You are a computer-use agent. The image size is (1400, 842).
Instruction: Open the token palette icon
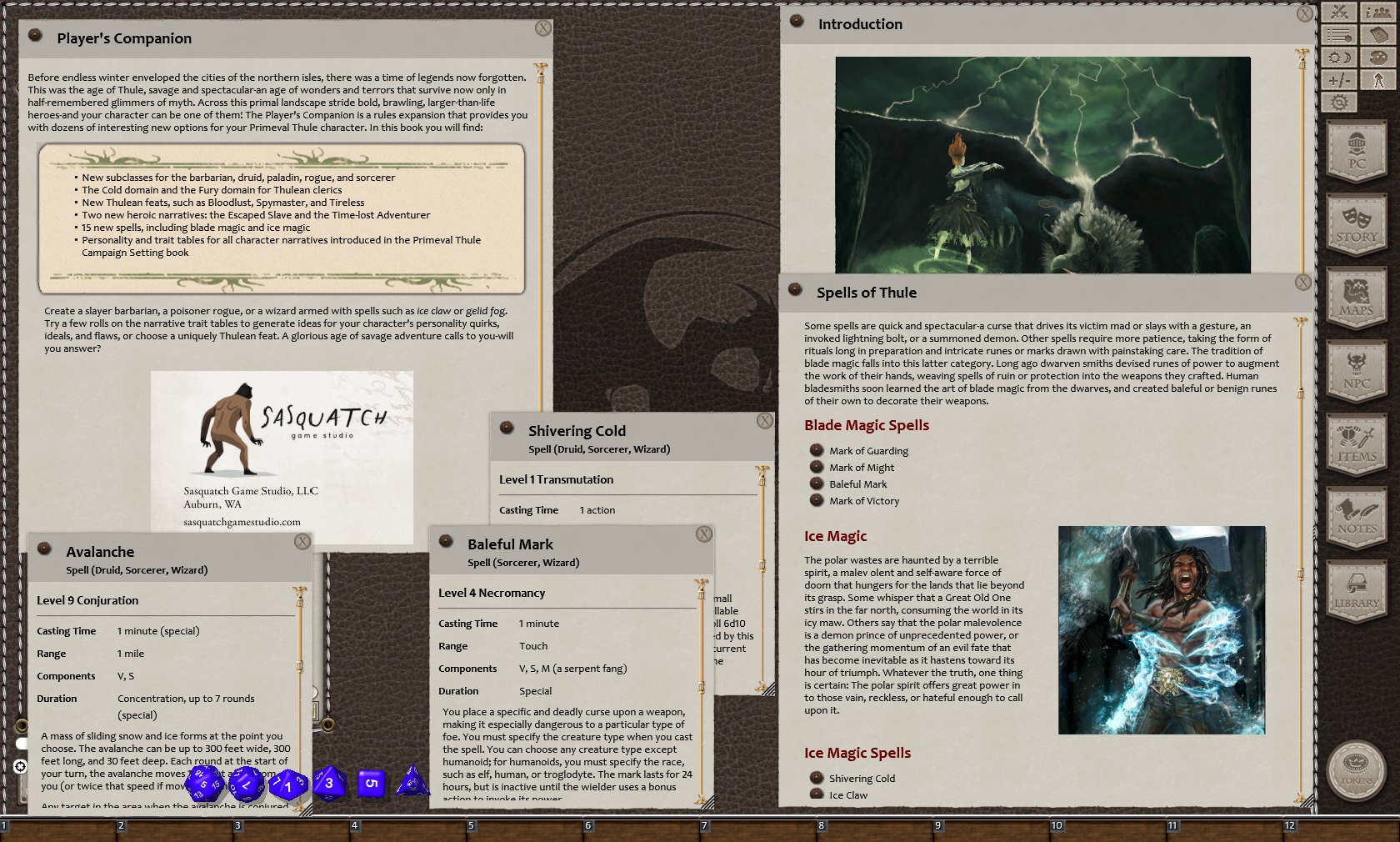(1379, 58)
